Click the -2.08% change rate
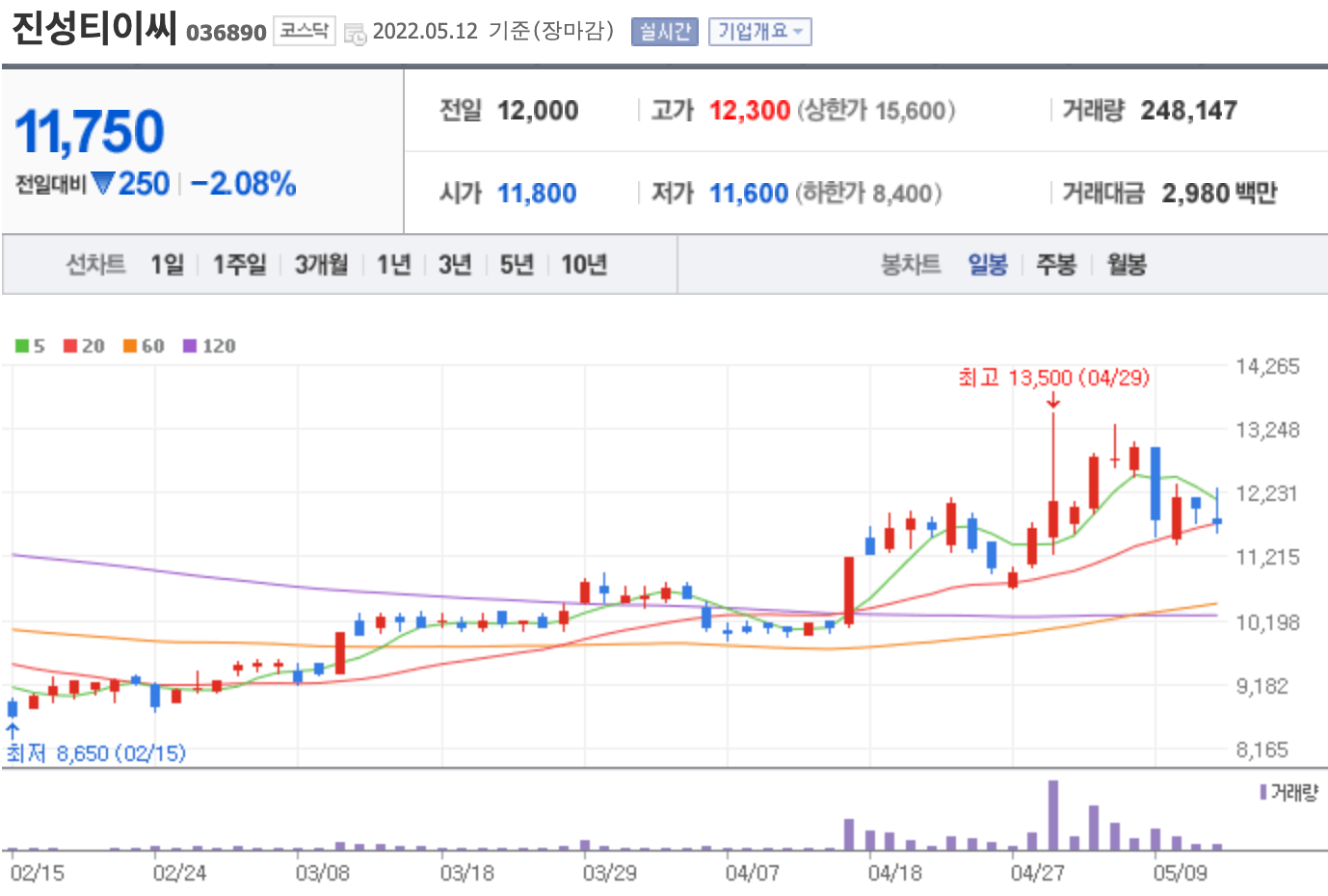This screenshot has width=1328, height=896. click(243, 183)
